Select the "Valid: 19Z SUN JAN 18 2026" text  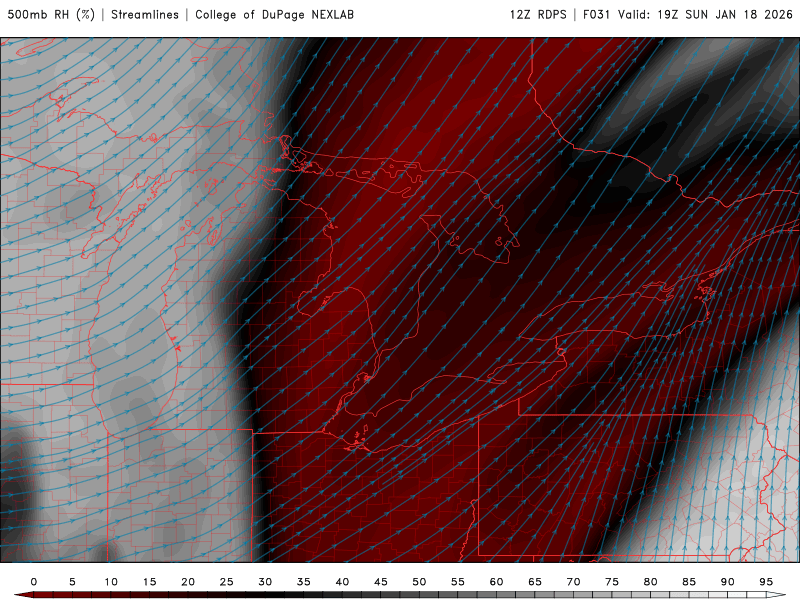[705, 14]
